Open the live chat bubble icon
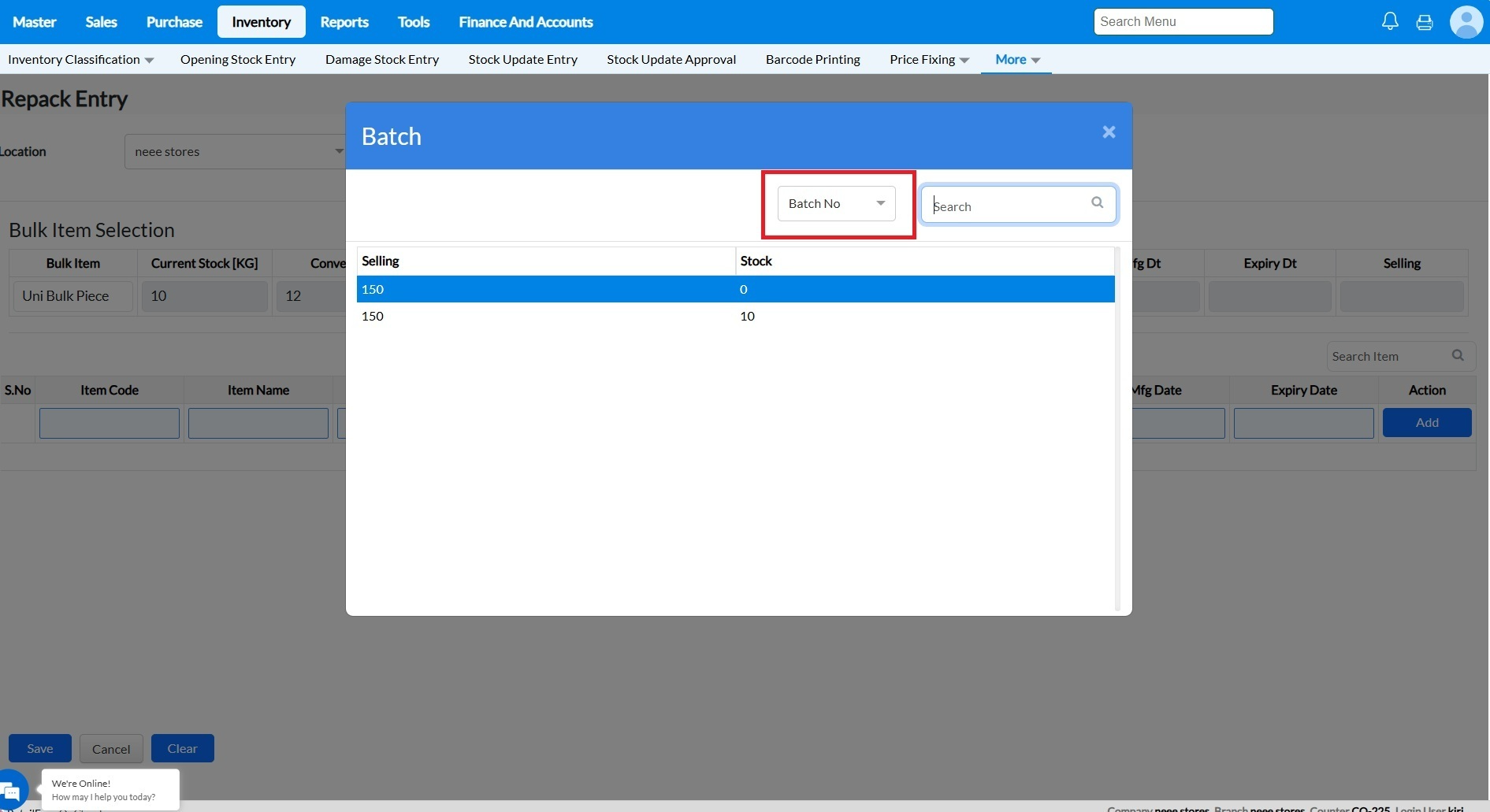 tap(11, 790)
